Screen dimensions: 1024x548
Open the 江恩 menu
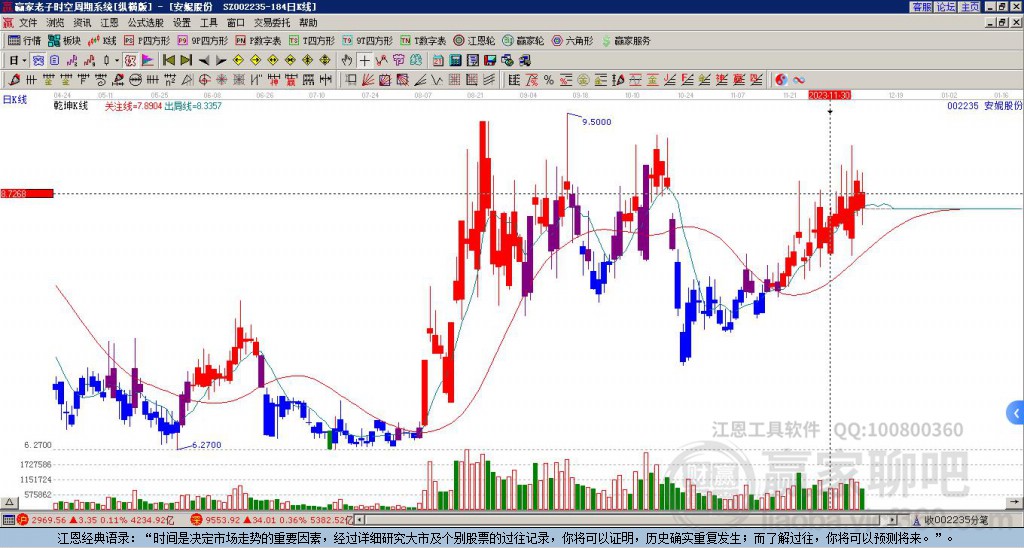point(109,23)
